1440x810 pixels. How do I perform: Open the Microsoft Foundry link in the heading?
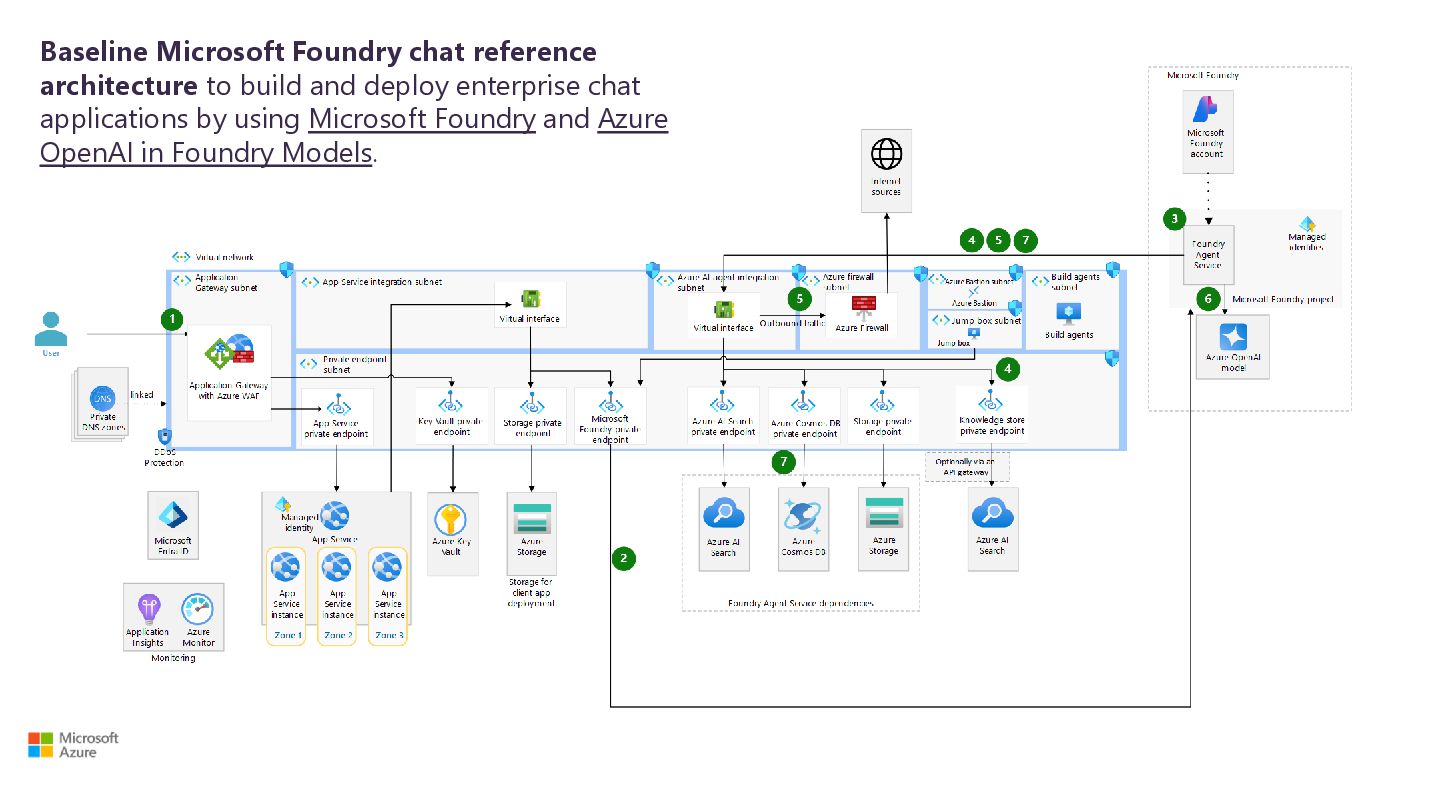423,119
